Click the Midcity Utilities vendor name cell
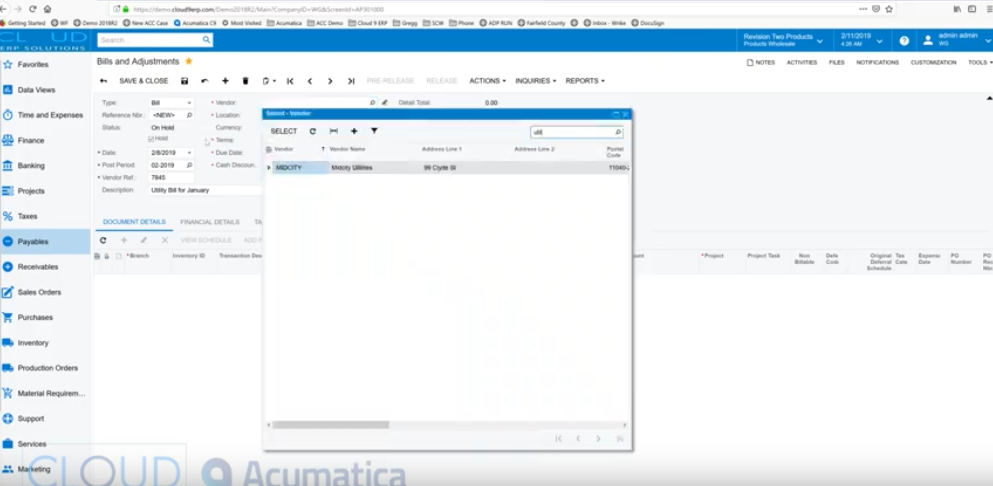Viewport: 993px width, 486px height. pyautogui.click(x=375, y=168)
